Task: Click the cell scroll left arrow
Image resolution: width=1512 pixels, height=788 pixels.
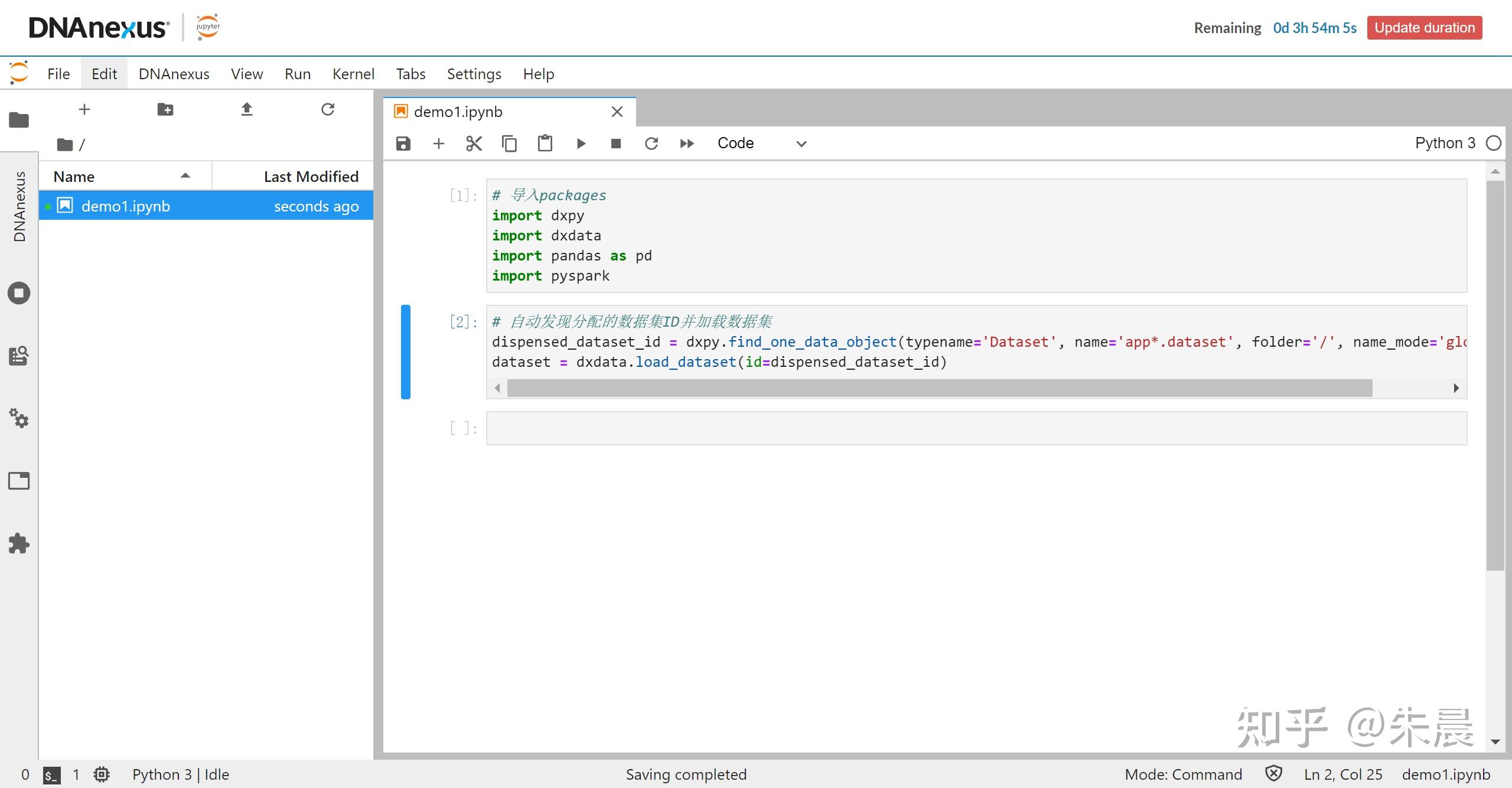Action: [497, 388]
